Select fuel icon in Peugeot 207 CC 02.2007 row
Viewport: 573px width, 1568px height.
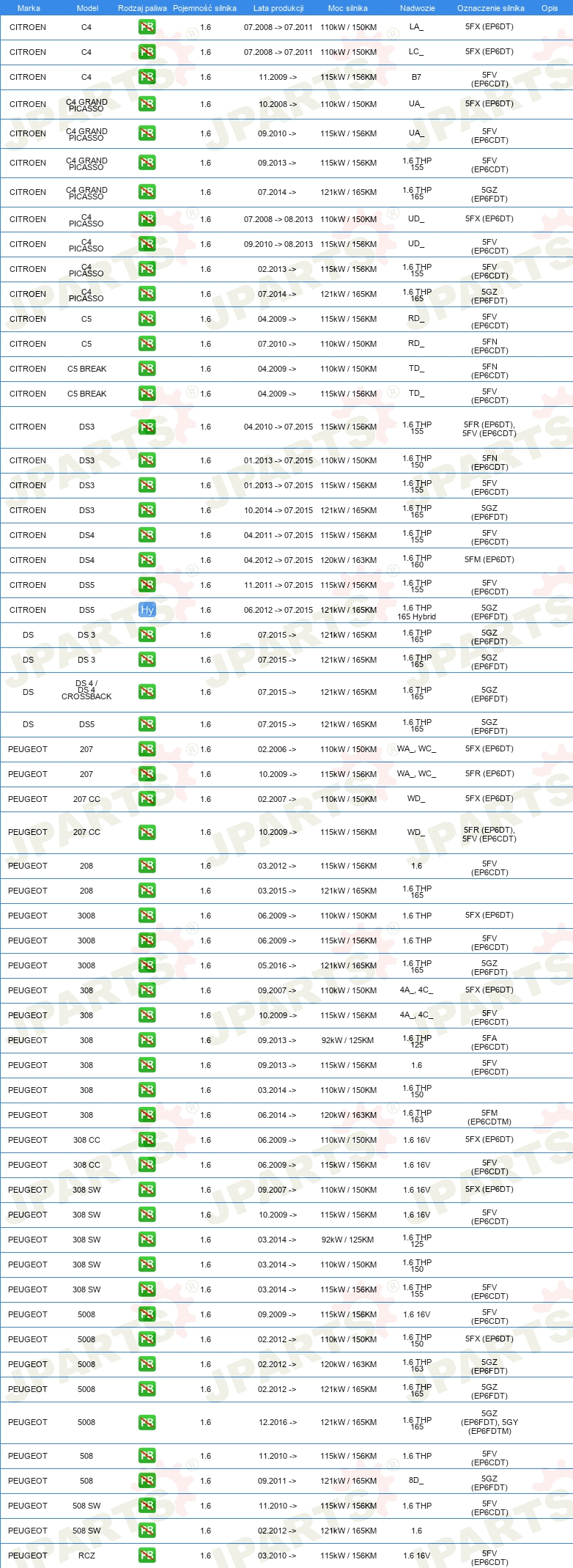coord(147,799)
